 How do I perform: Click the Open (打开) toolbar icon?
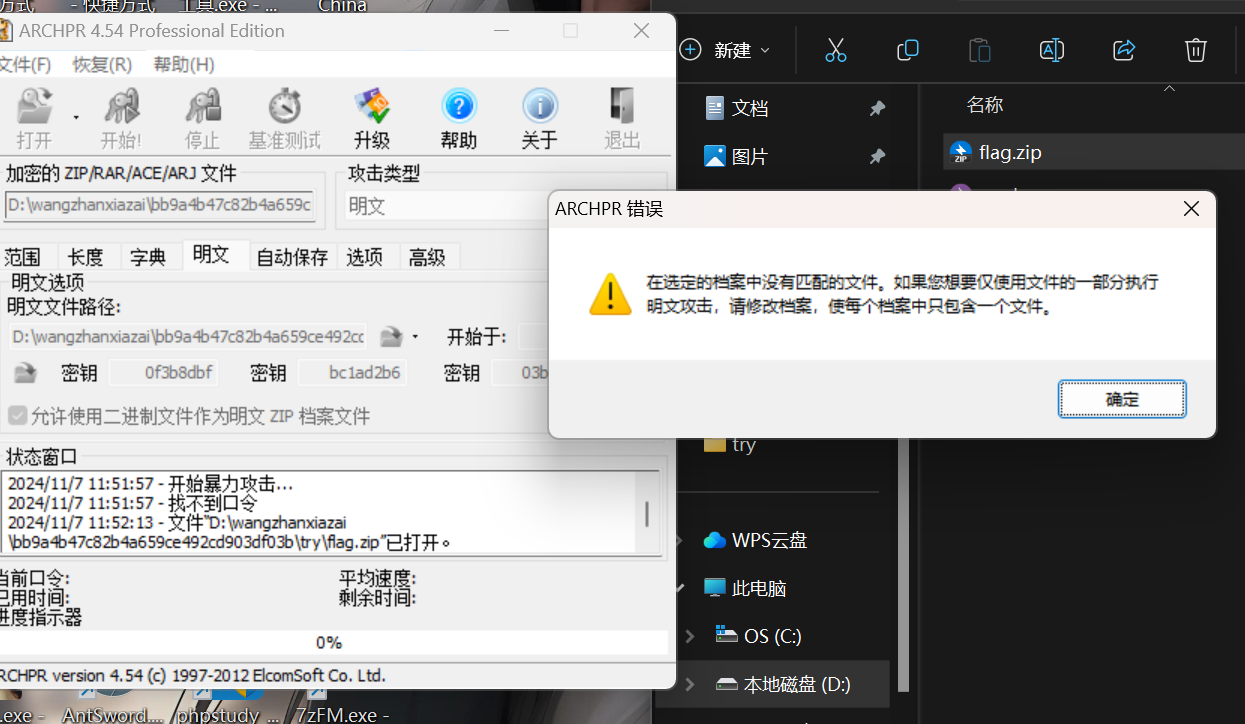(x=35, y=118)
